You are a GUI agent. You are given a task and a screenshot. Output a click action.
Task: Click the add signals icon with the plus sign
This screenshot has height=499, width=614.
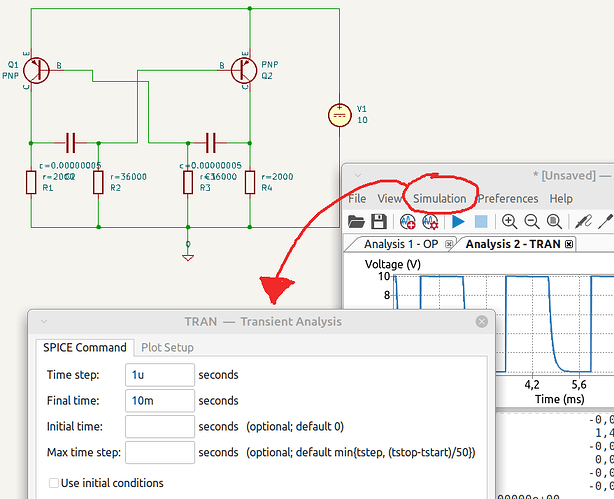407,222
